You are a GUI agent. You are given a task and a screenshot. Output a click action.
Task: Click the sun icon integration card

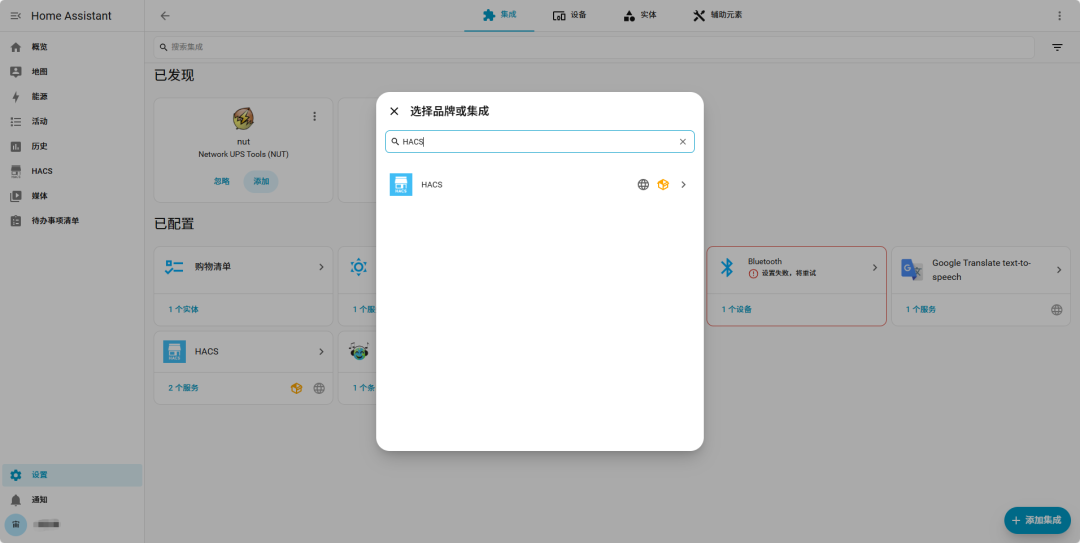coord(358,267)
